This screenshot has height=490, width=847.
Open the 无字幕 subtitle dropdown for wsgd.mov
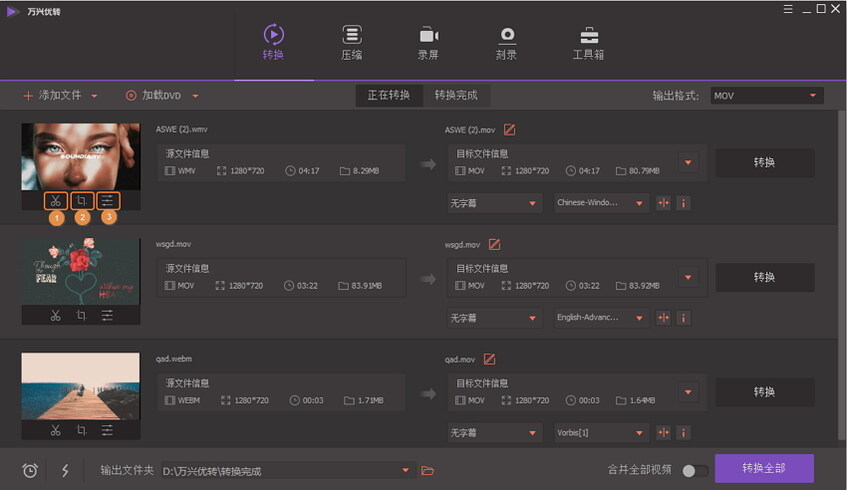[x=494, y=318]
